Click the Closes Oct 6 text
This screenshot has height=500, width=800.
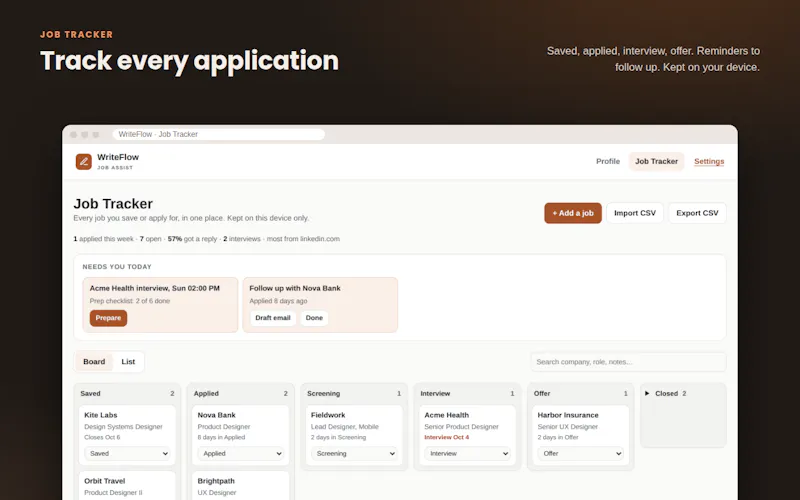tap(102, 437)
